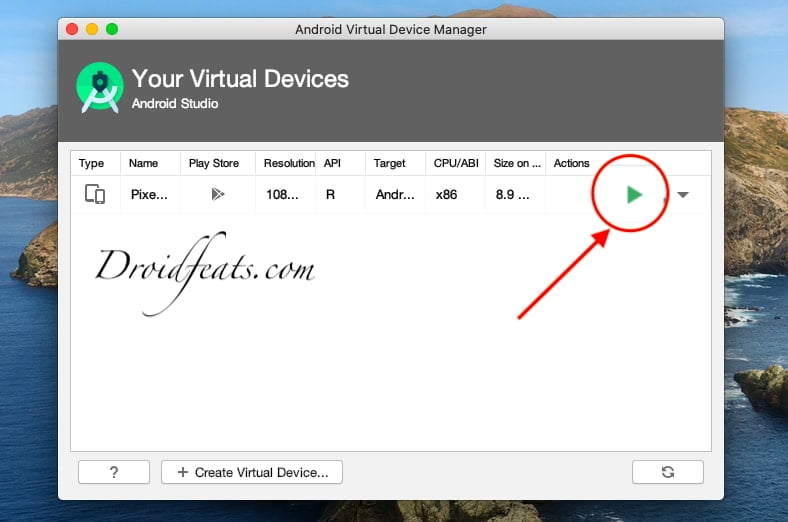The width and height of the screenshot is (788, 522).
Task: Click the Target column header
Action: 390,163
